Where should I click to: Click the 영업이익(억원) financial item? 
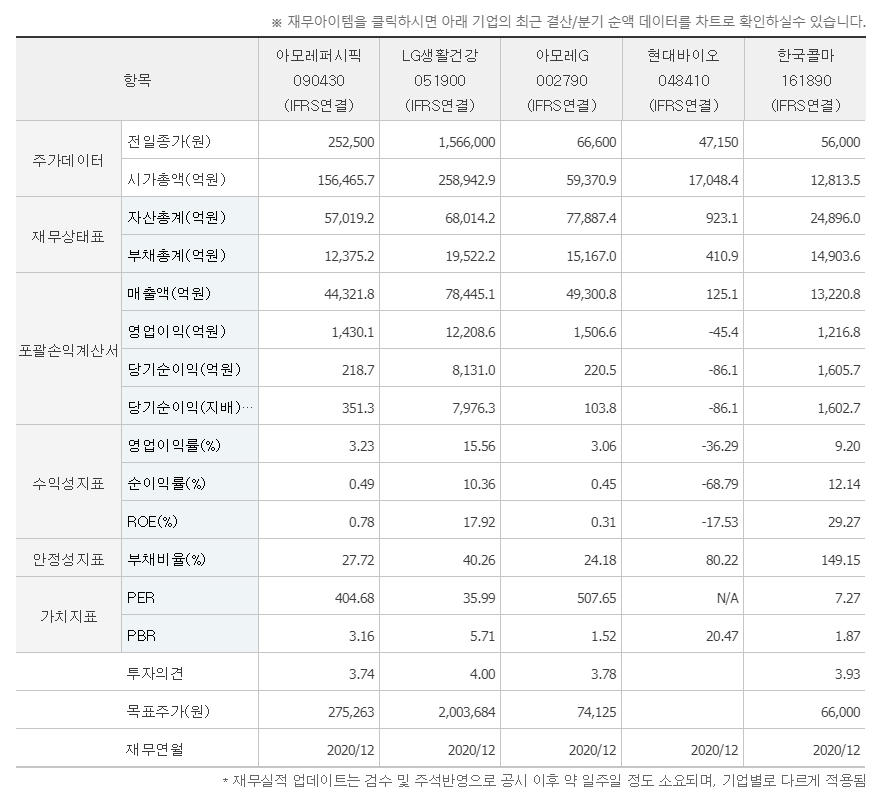pos(176,332)
